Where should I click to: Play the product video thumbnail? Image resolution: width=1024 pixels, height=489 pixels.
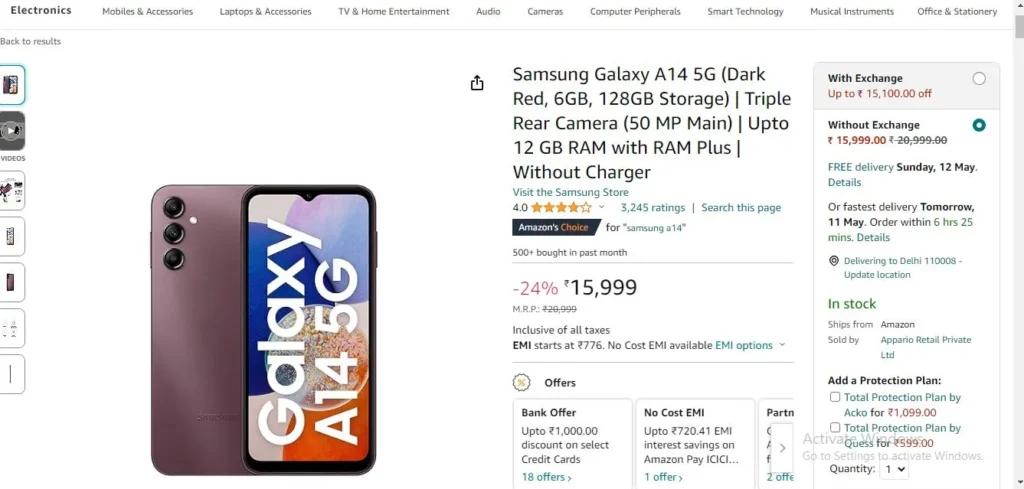point(11,131)
